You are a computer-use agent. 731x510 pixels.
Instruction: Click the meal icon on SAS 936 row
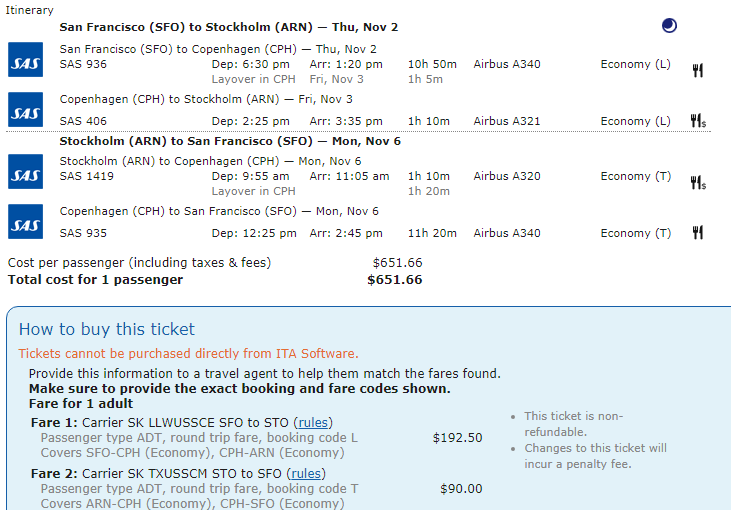tap(697, 70)
